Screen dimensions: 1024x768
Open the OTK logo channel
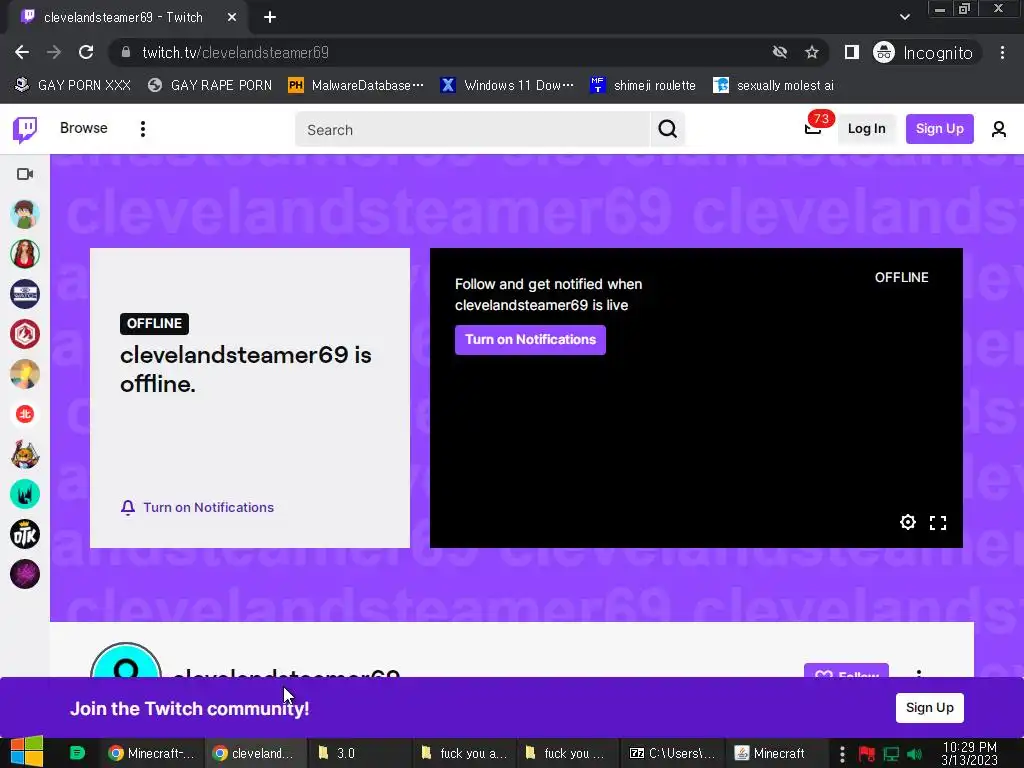tap(25, 534)
